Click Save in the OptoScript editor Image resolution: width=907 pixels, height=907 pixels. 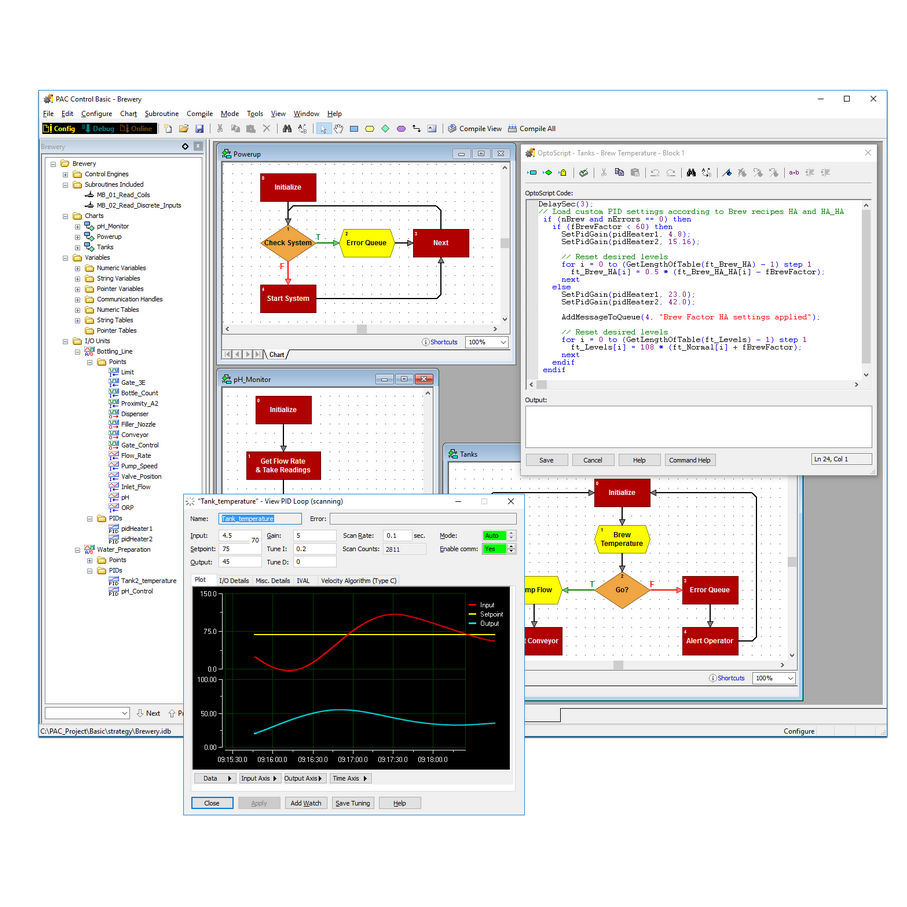(547, 460)
